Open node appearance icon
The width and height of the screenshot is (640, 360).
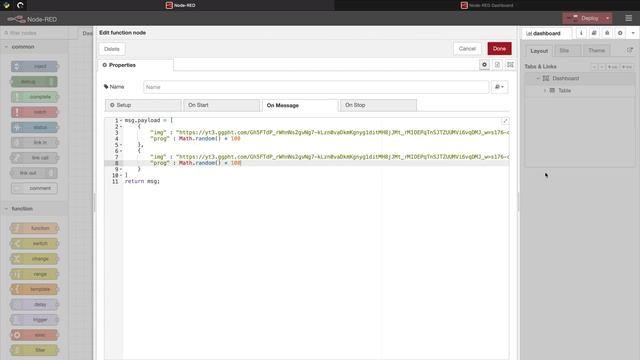510,64
